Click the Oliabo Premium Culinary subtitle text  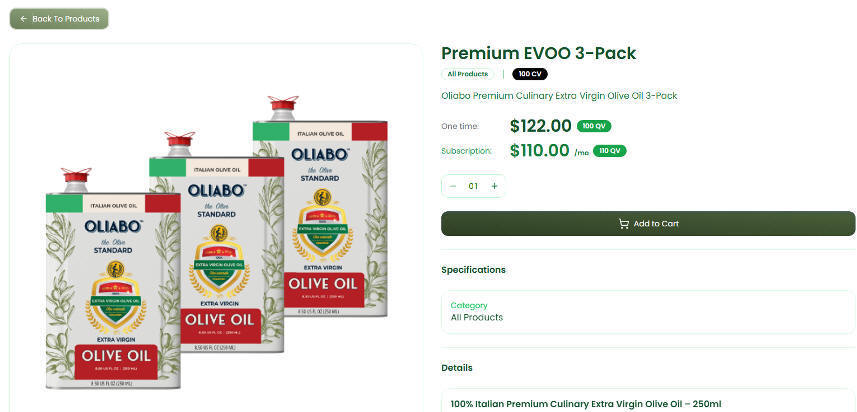pos(559,96)
